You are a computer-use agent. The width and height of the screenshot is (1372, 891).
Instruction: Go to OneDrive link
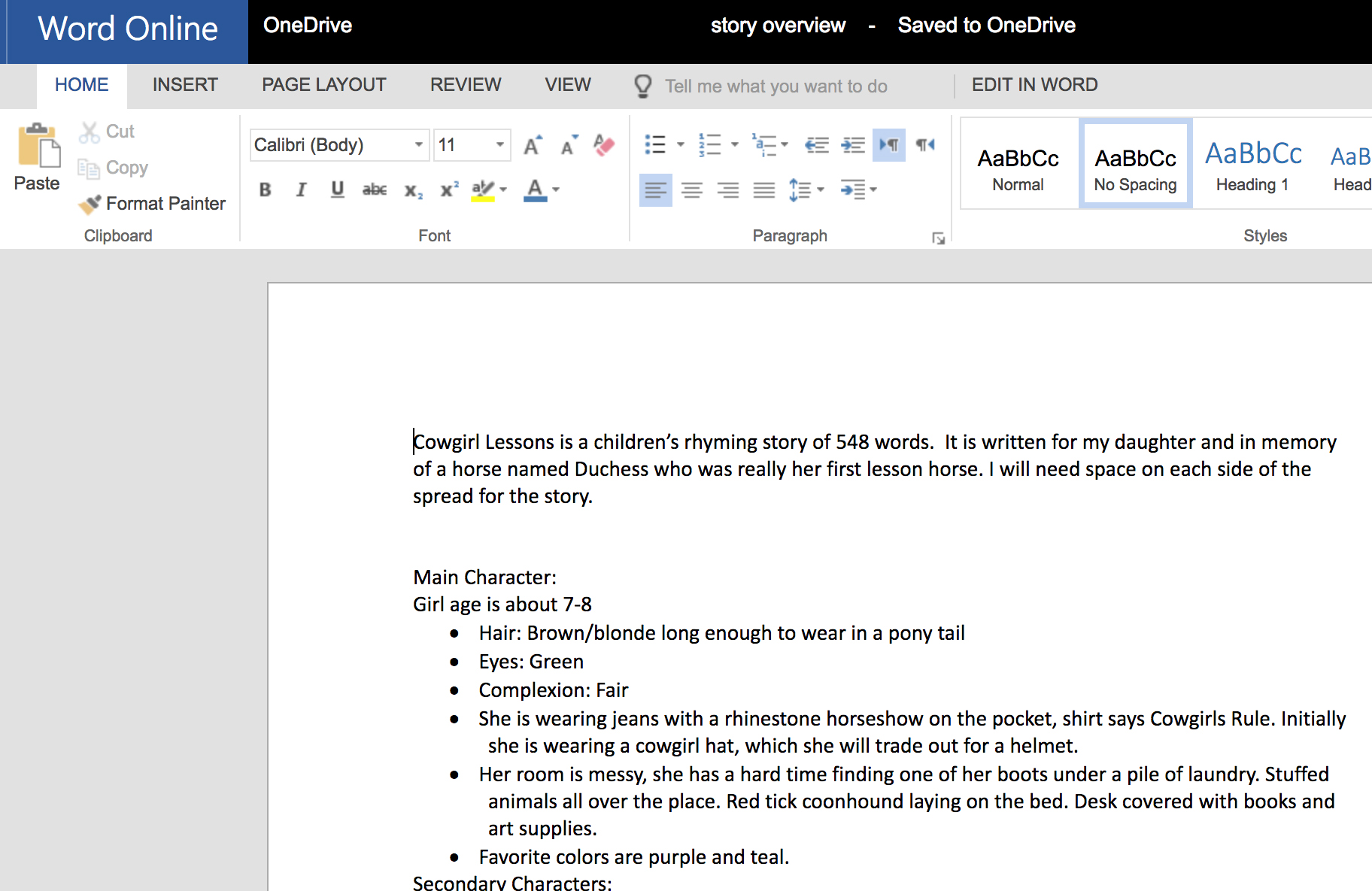click(308, 25)
